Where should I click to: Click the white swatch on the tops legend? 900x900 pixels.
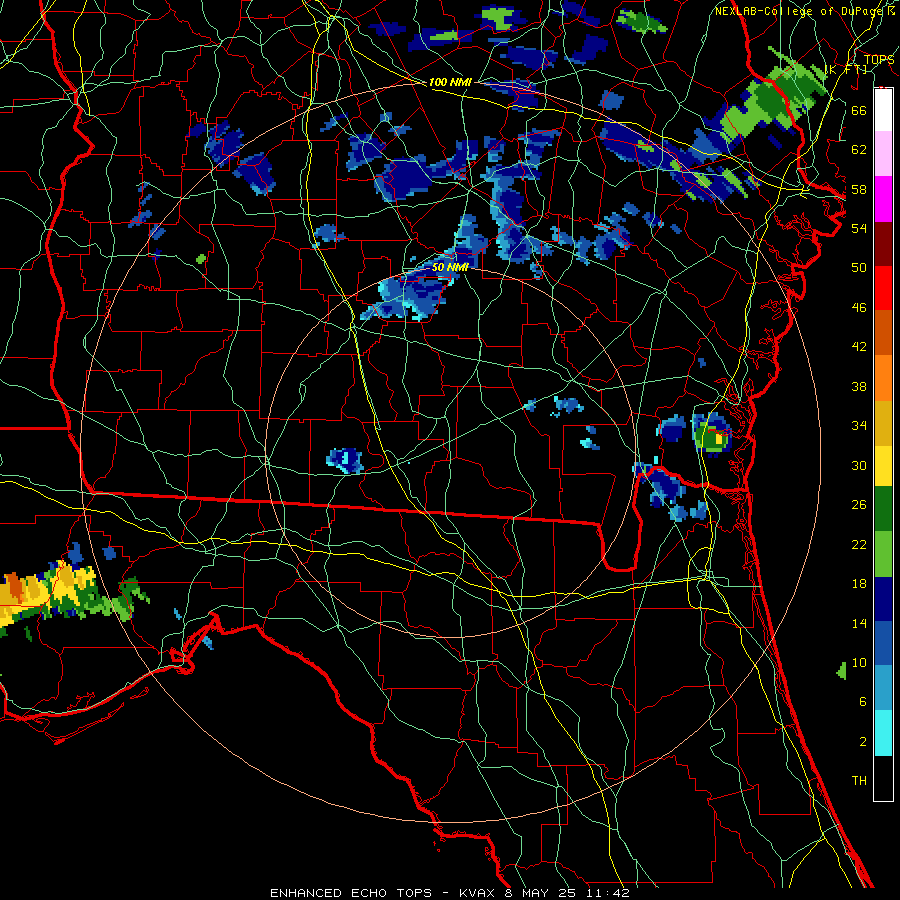(883, 110)
